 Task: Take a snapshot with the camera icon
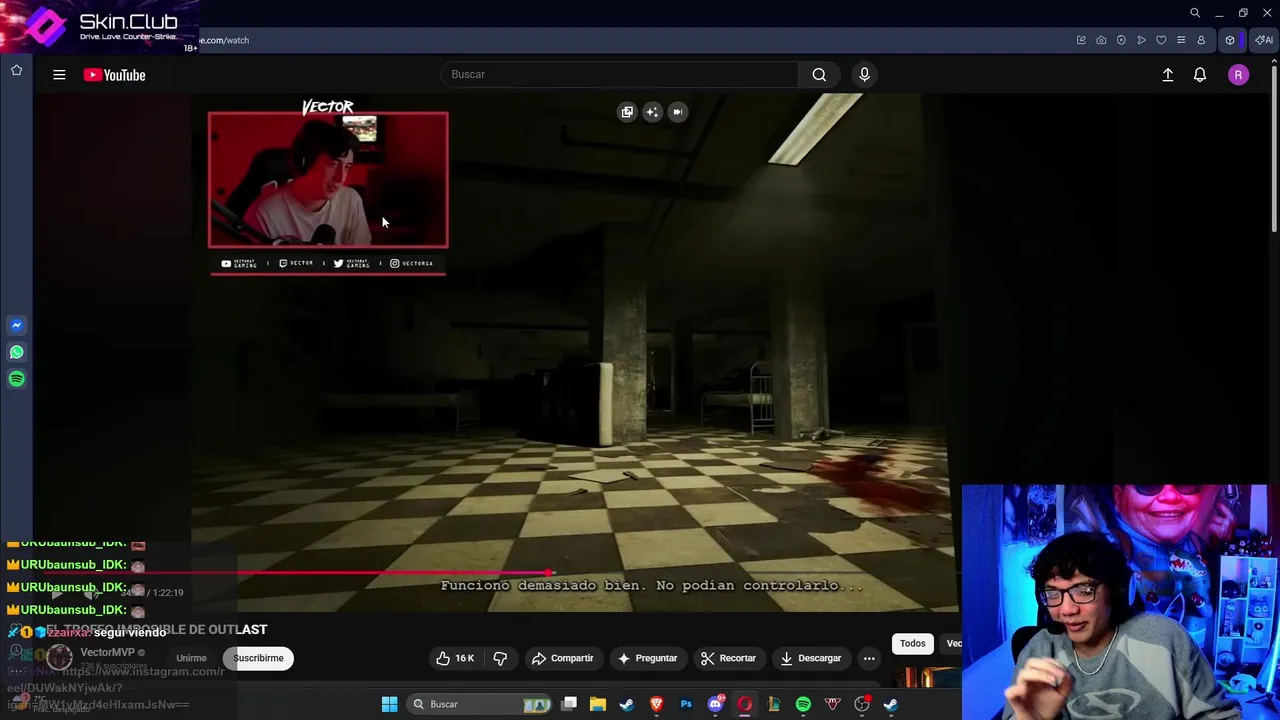(1101, 40)
